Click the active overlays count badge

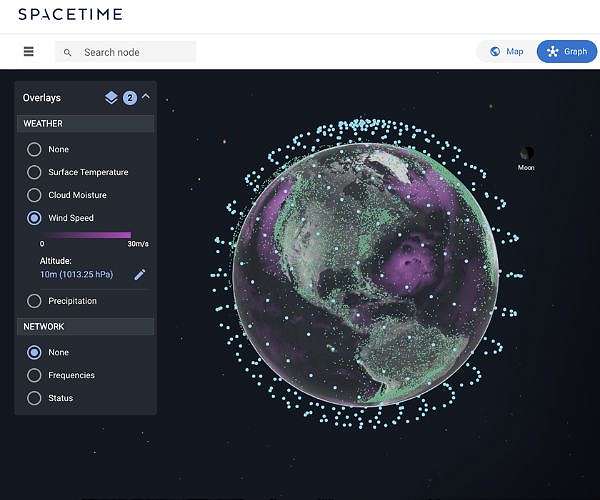(x=129, y=97)
